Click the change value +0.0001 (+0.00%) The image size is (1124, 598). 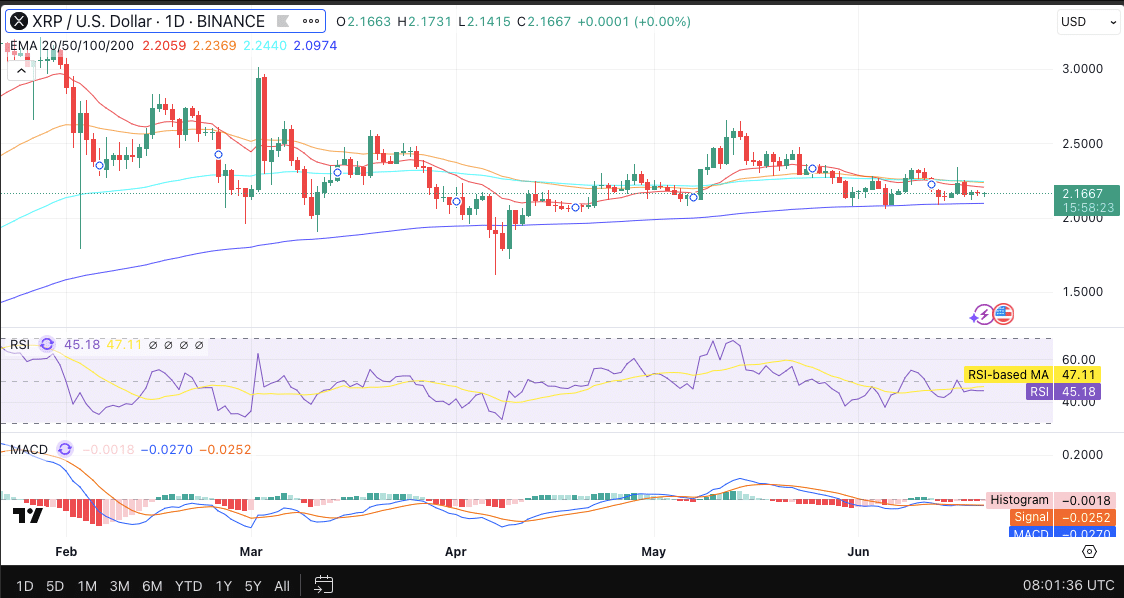point(634,22)
